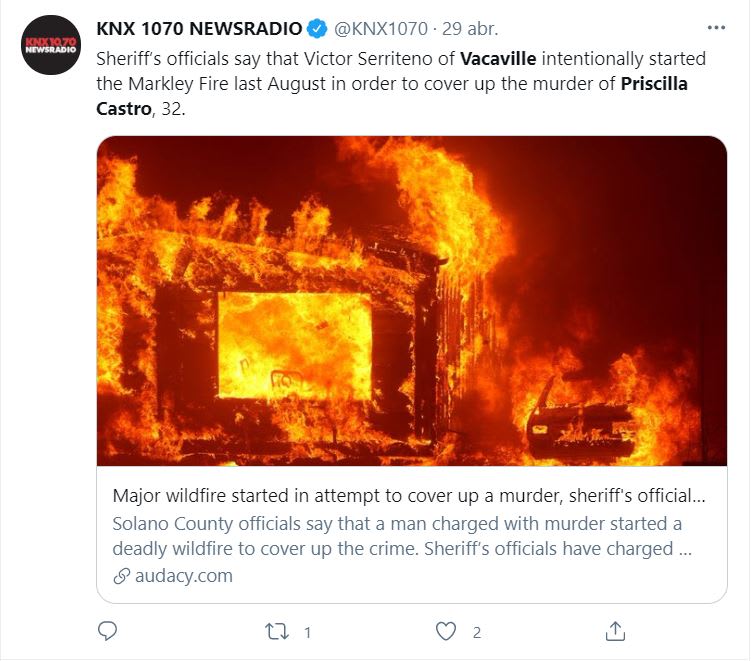
Task: Open the burning house article image
Action: pos(412,301)
